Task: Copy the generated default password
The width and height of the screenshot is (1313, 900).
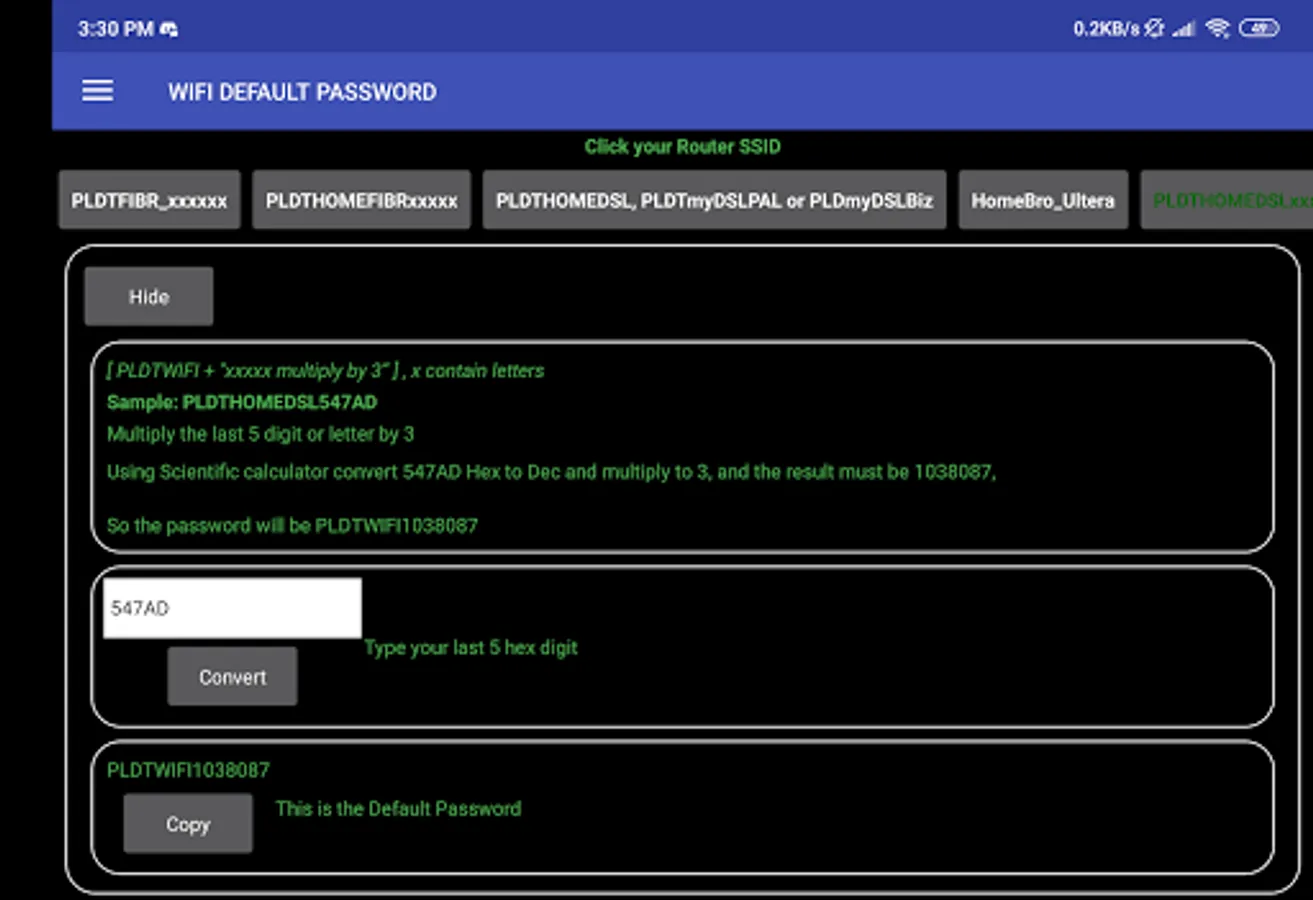Action: click(x=188, y=824)
